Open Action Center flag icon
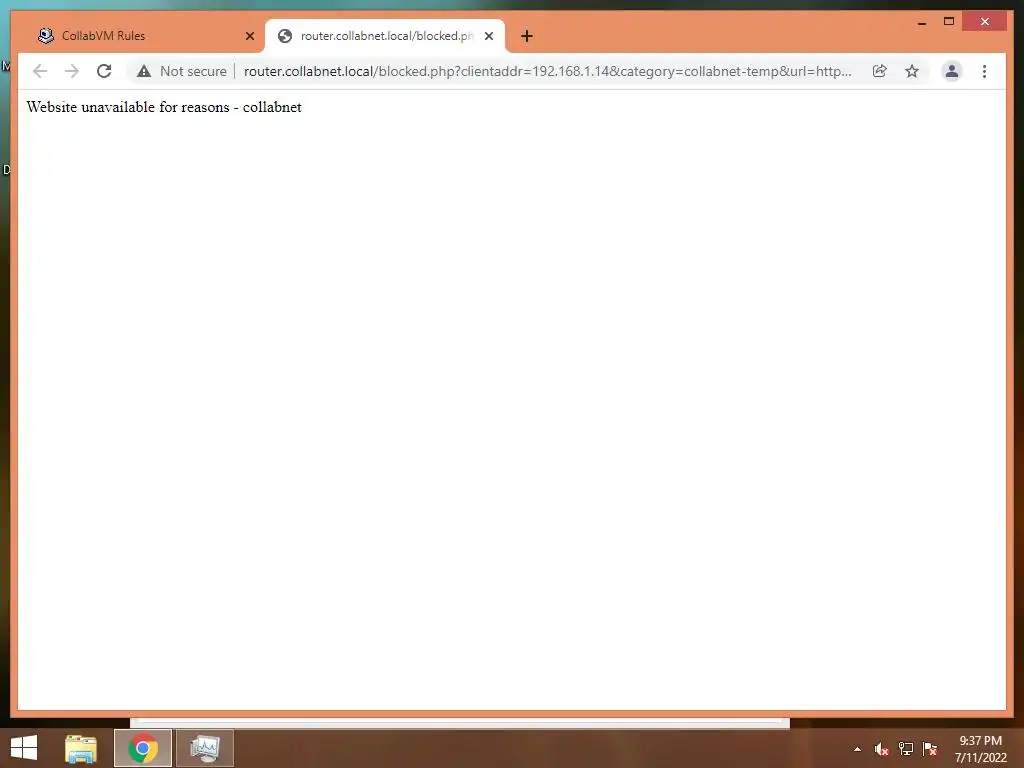The image size is (1024, 768). coord(929,749)
